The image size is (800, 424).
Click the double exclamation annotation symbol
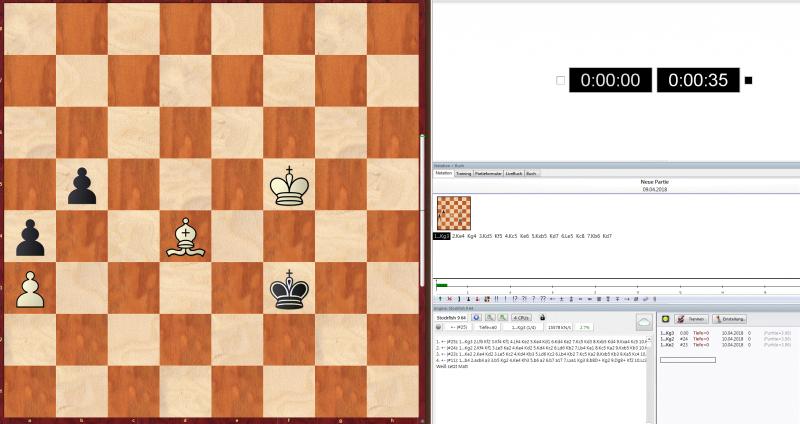(496, 298)
